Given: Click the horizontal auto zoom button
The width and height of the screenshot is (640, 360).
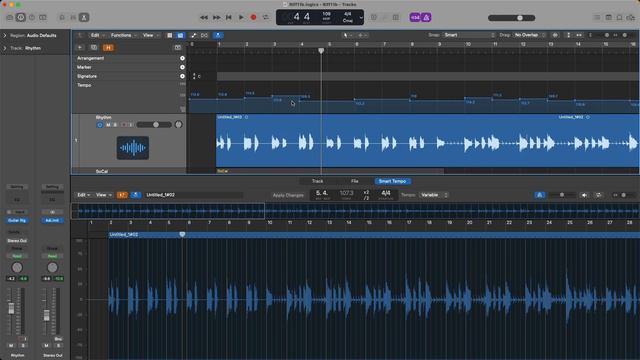Looking at the screenshot, I should click(579, 35).
